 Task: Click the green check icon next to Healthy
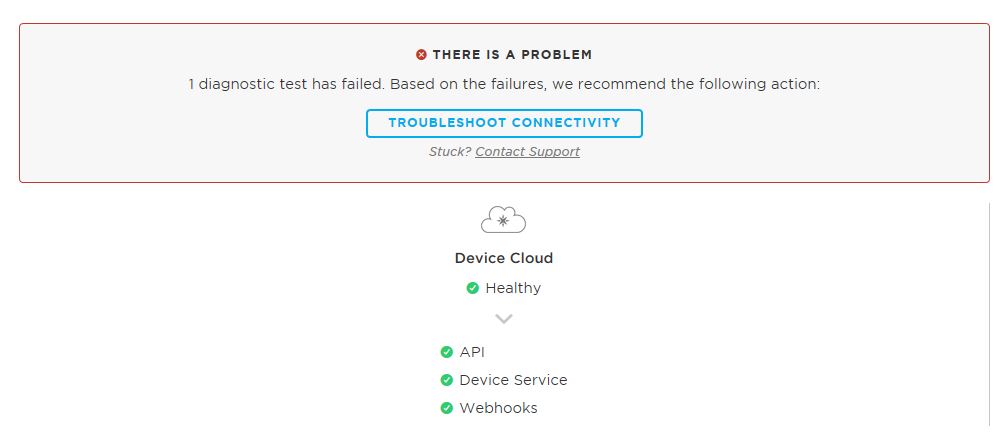472,288
